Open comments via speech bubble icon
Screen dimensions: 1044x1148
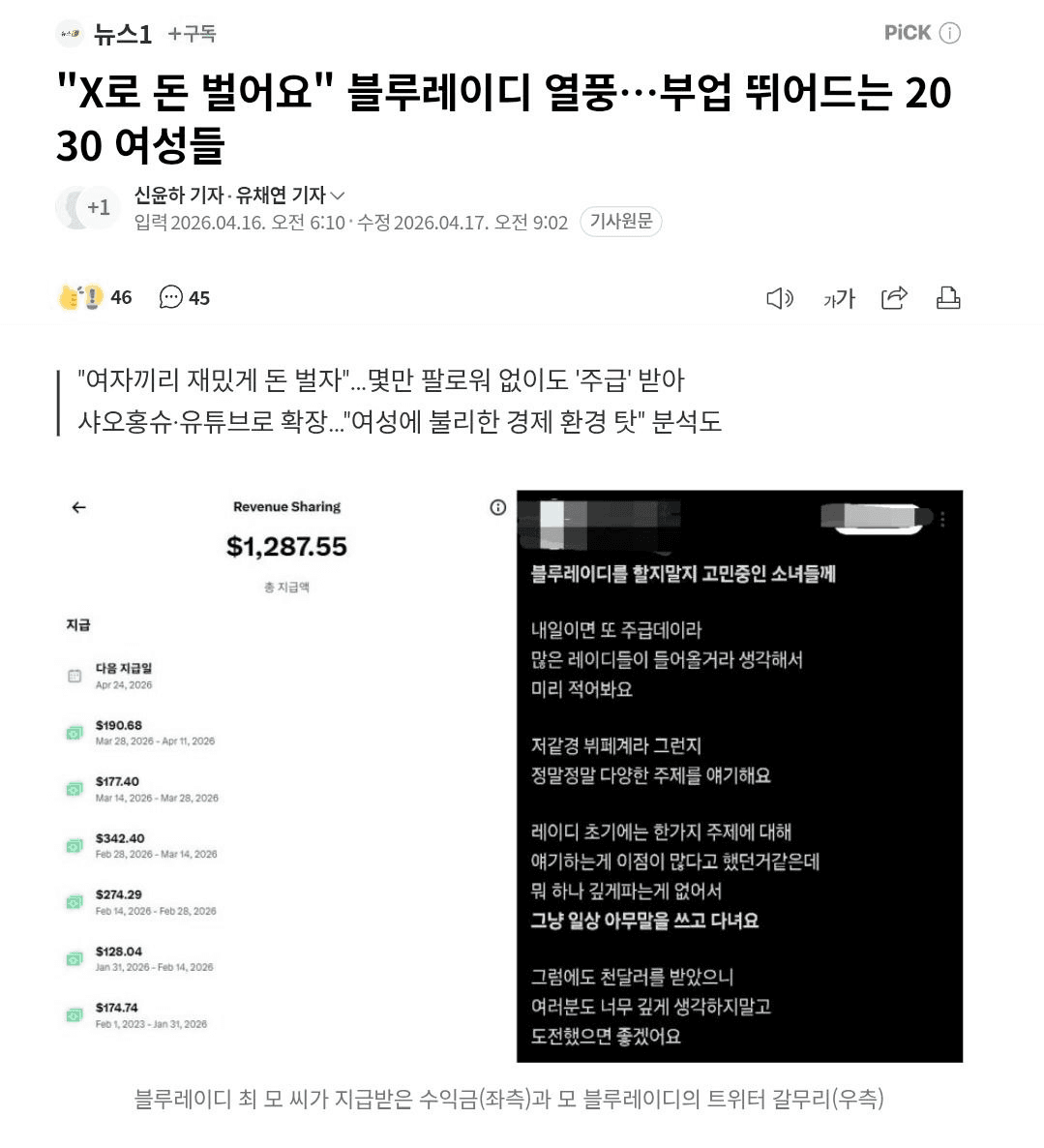pos(170,297)
